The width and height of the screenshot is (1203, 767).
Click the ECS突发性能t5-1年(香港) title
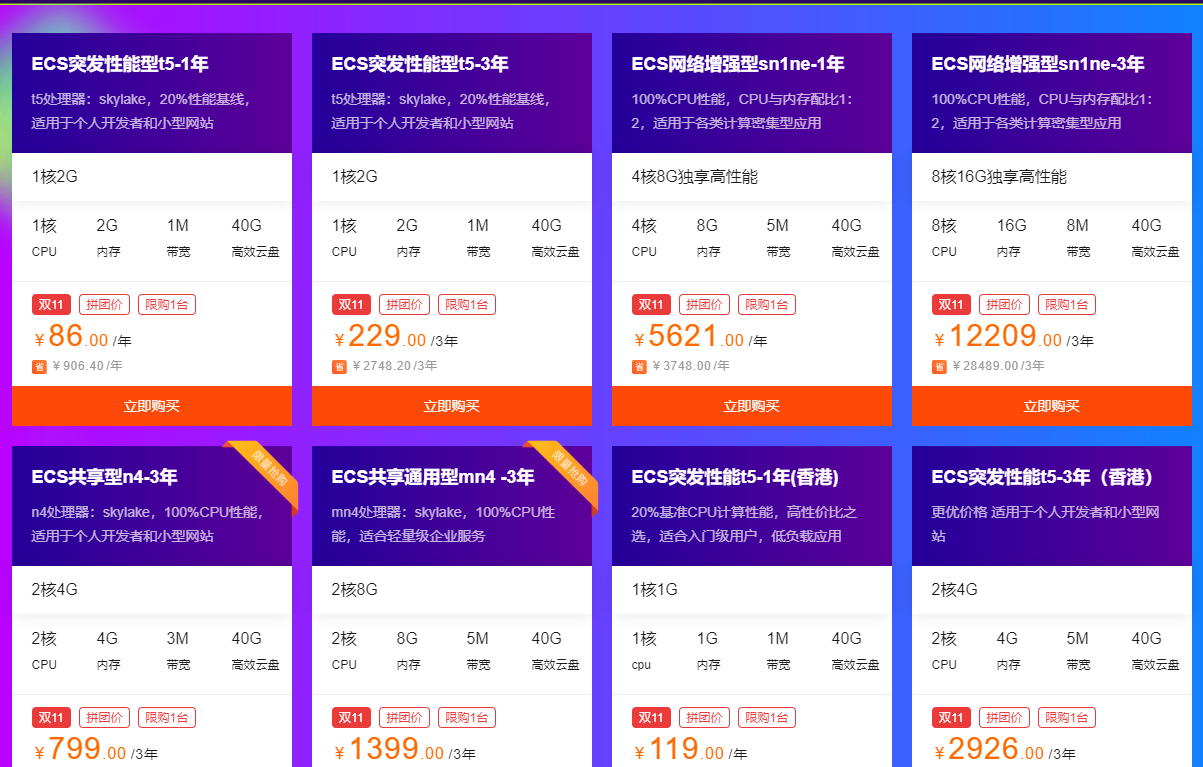735,477
